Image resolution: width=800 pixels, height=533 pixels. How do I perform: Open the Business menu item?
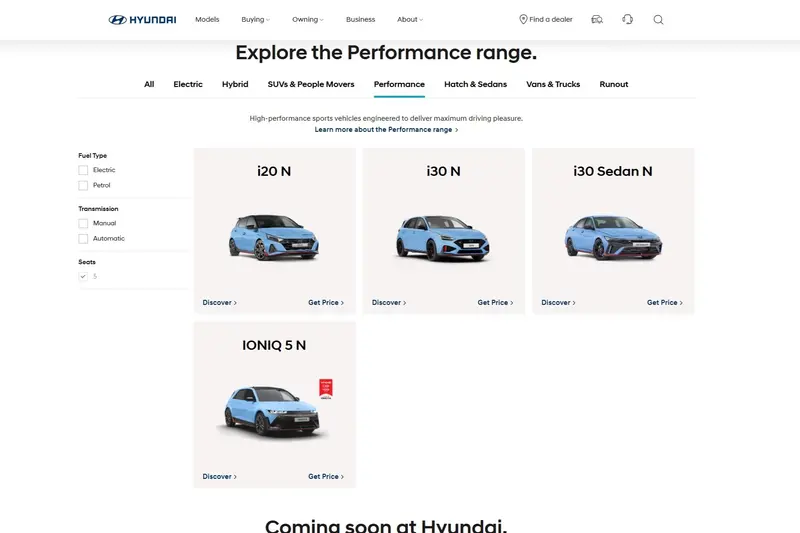coord(360,19)
